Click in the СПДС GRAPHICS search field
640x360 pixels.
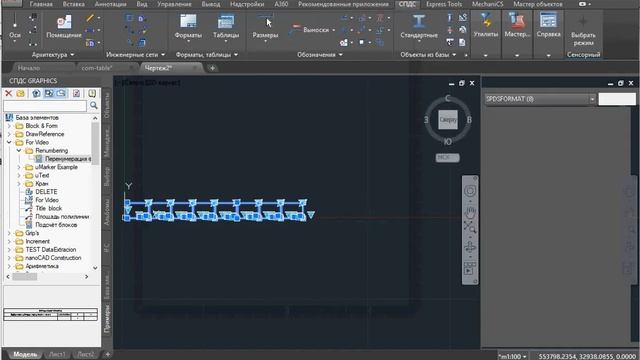click(x=45, y=106)
